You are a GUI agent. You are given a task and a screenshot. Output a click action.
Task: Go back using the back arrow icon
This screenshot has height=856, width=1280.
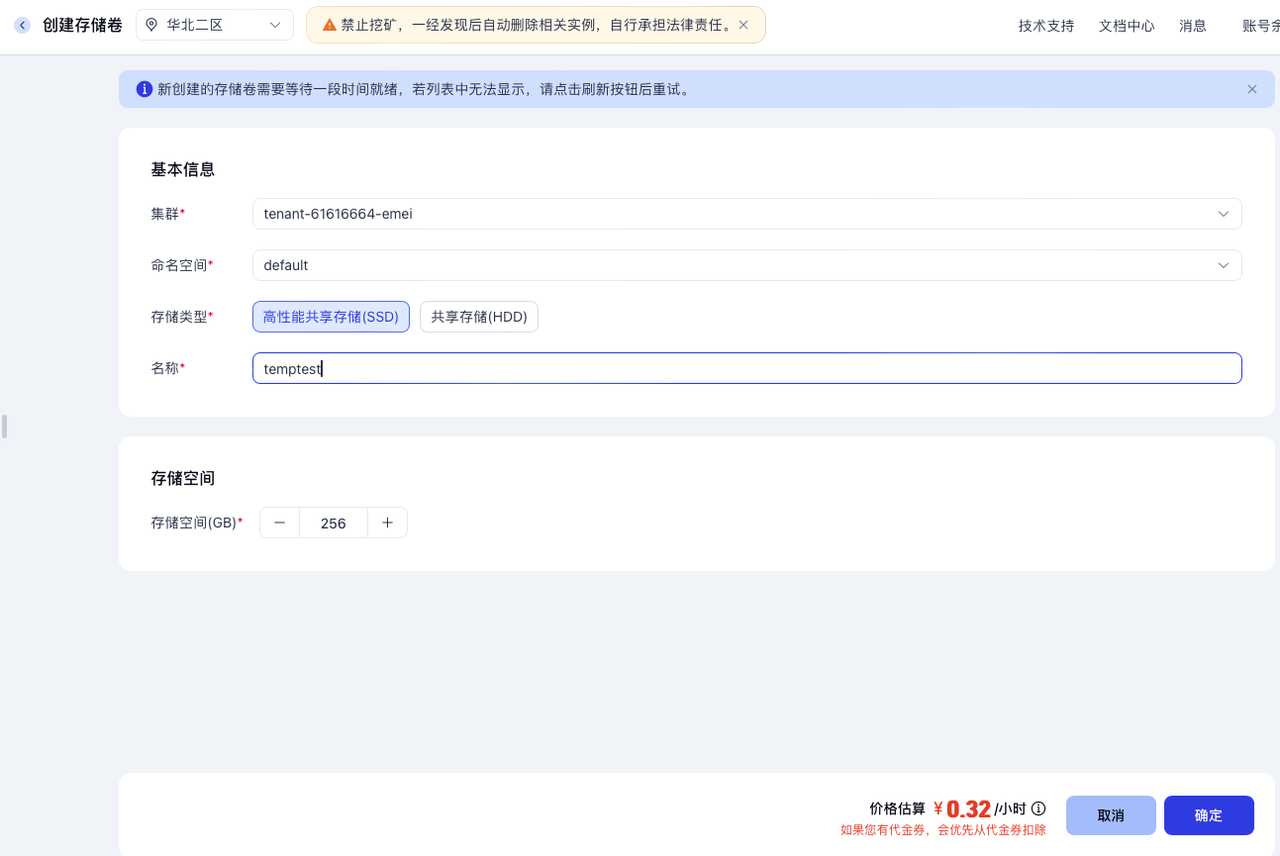pyautogui.click(x=22, y=25)
